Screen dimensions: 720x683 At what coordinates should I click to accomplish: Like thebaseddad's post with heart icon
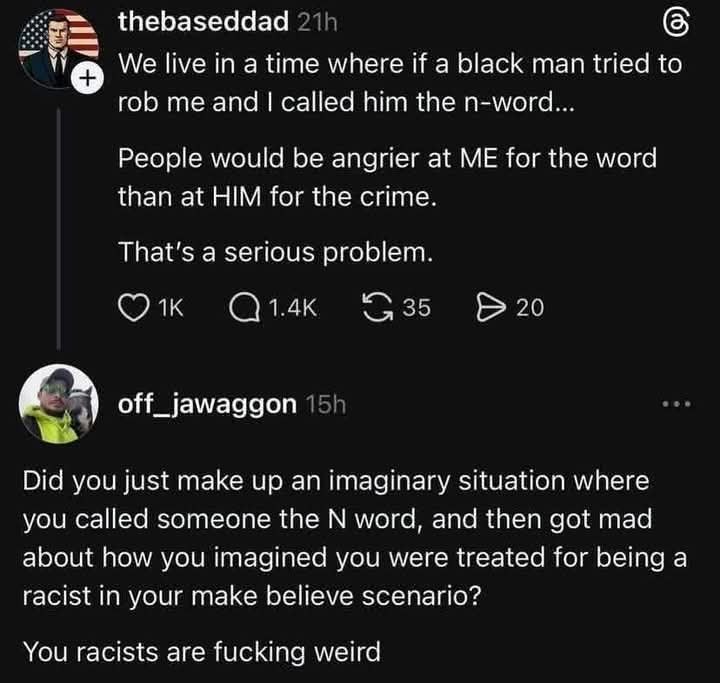(134, 308)
